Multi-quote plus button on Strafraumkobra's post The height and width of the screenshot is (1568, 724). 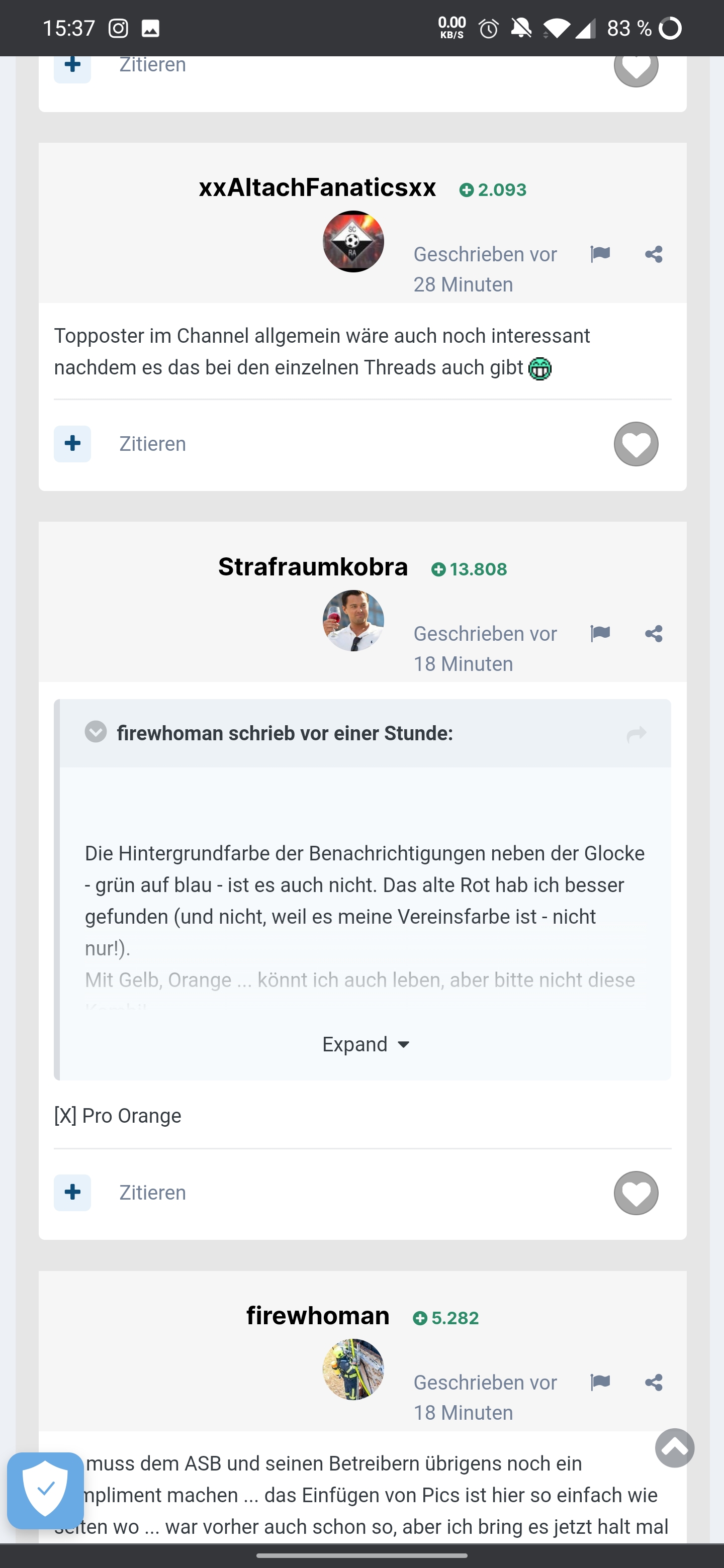click(x=72, y=1193)
